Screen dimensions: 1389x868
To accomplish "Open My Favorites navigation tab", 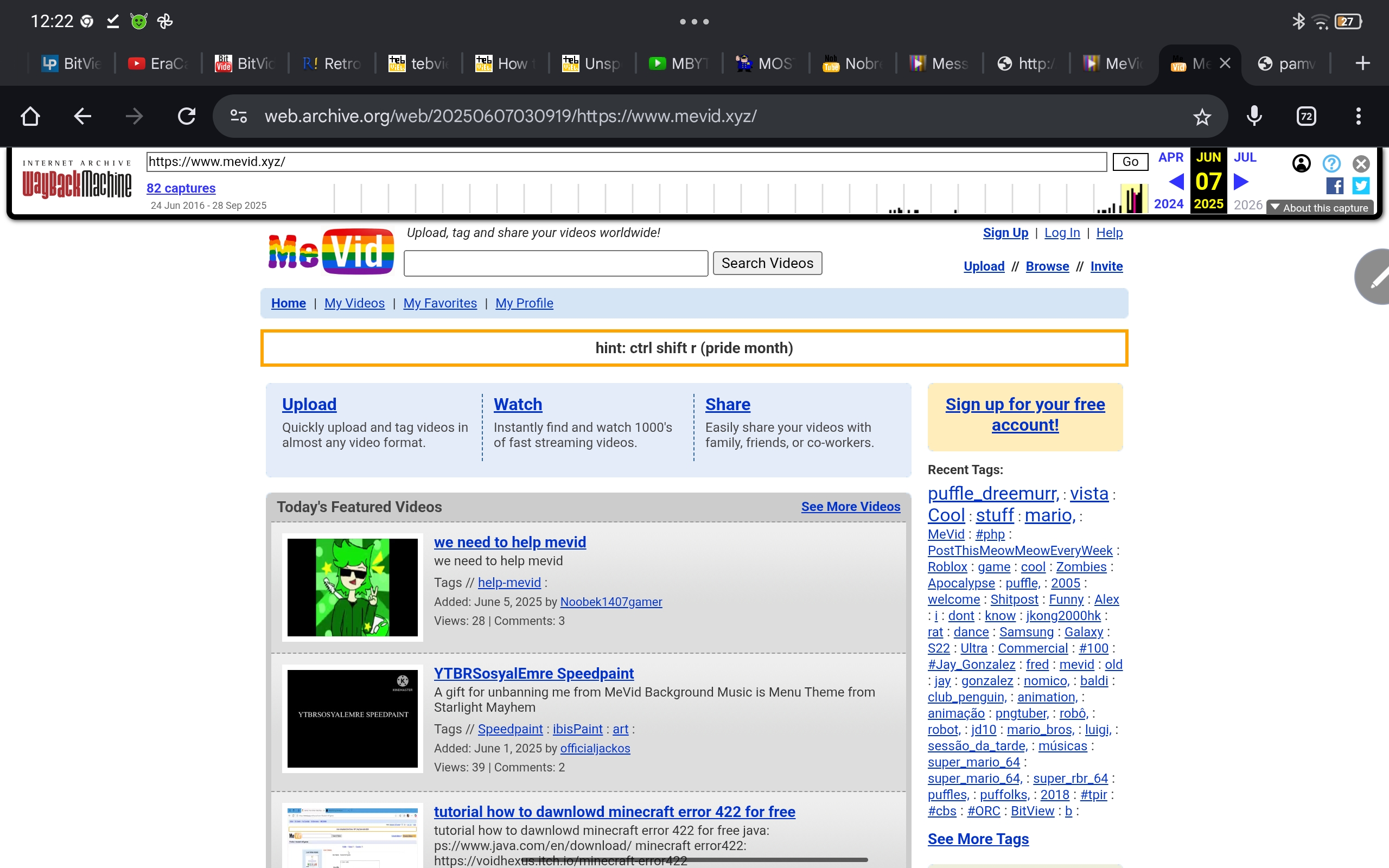I will coord(439,303).
